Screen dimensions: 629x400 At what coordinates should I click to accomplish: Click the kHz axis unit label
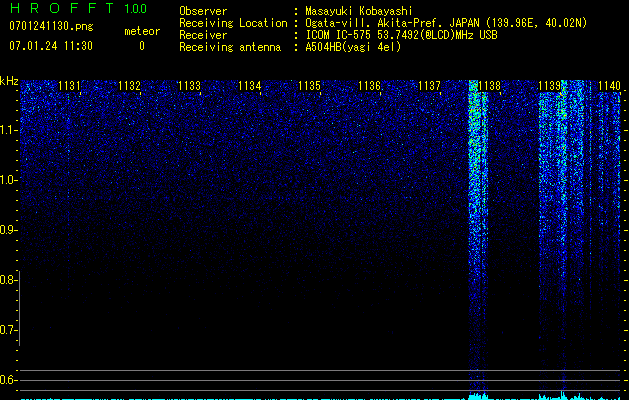pos(9,81)
